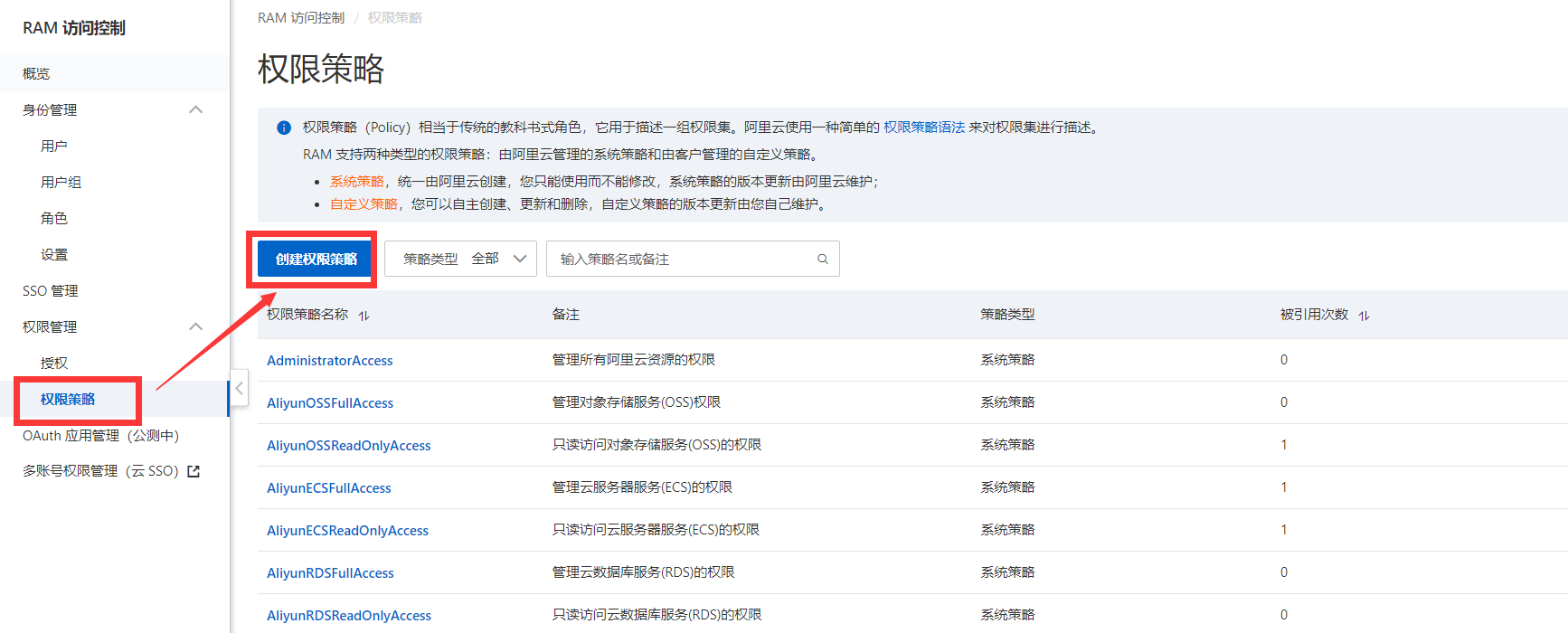Sort by 权限策略名称 sort icon
This screenshot has width=1568, height=633.
[364, 316]
